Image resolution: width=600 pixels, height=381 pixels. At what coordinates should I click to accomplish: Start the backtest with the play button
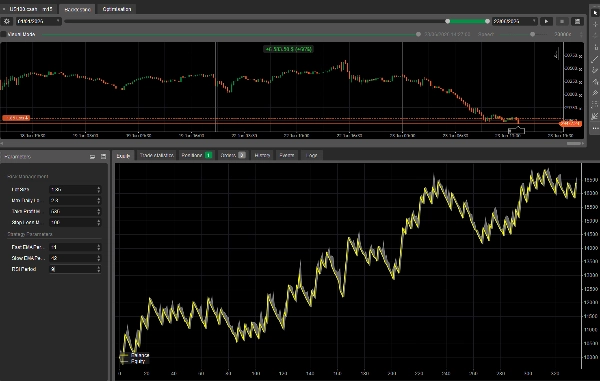click(x=546, y=21)
